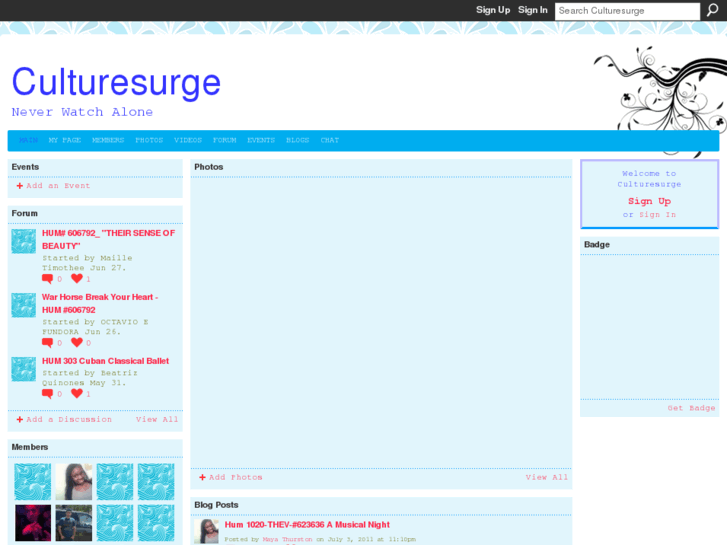
Task: Click Sign Up in welcome box
Action: coord(650,201)
